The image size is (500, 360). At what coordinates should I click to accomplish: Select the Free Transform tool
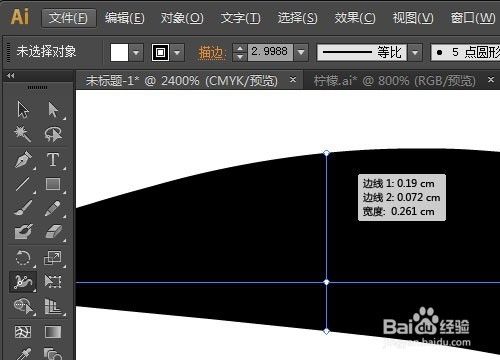pyautogui.click(x=53, y=282)
